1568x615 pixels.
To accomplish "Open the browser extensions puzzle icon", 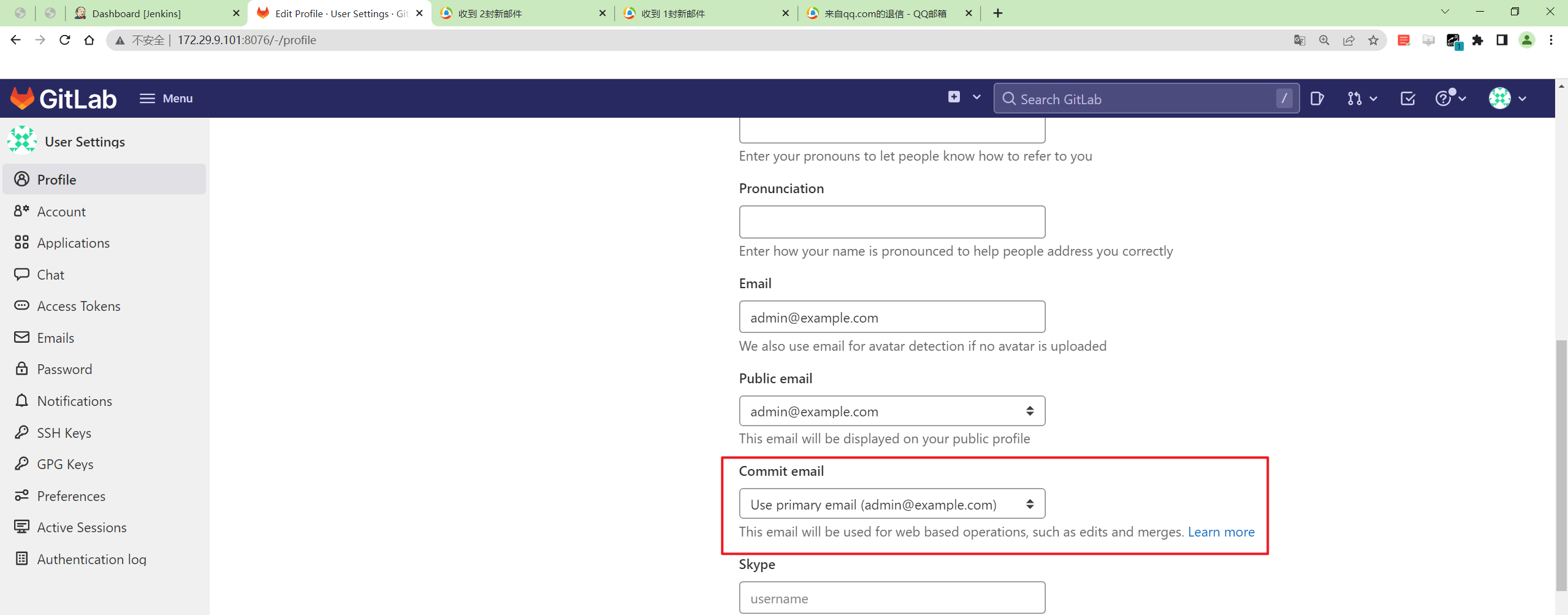I will [x=1477, y=40].
